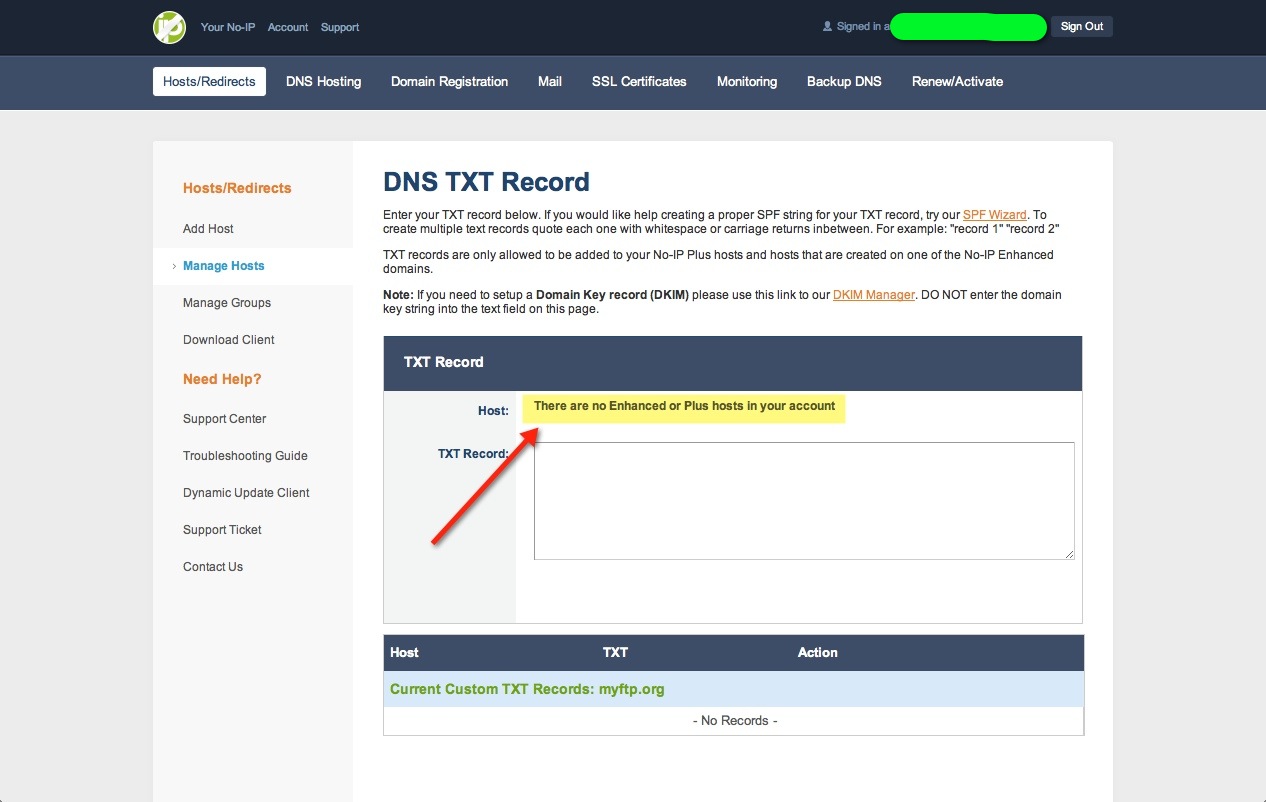Go to the Account page
1266x802 pixels.
[x=288, y=27]
